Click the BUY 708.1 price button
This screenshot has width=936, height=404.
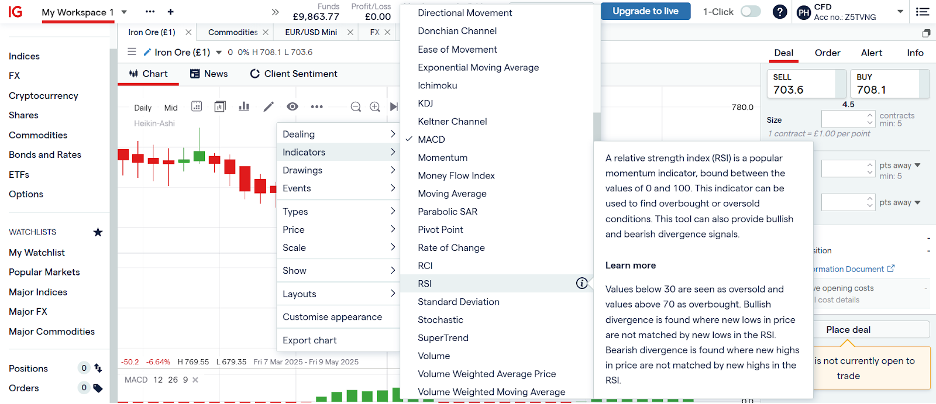click(x=889, y=84)
